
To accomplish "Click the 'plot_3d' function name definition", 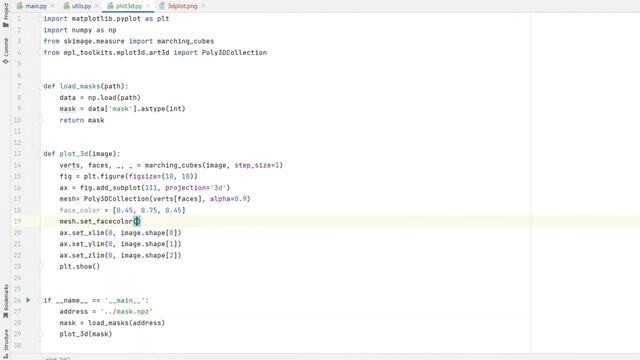I will [74, 154].
